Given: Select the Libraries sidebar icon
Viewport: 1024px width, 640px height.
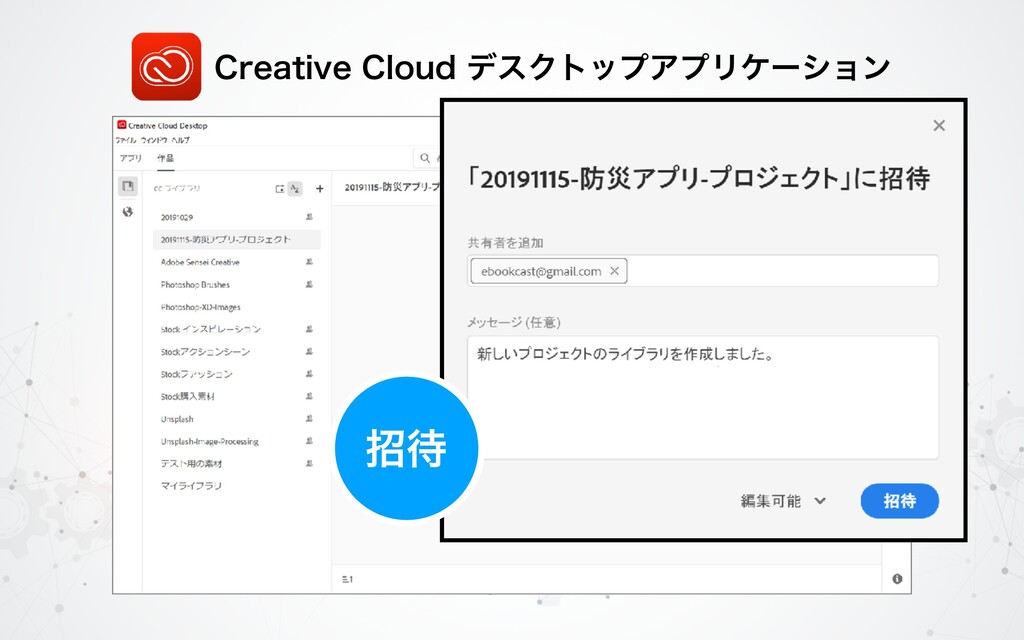Looking at the screenshot, I should (128, 186).
